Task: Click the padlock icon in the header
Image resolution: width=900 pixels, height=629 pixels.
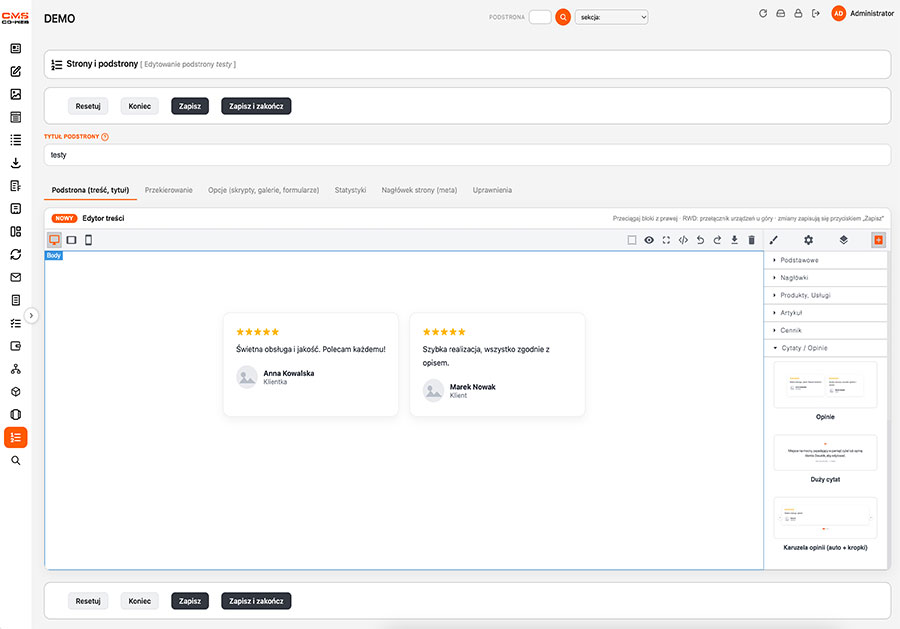Action: point(798,13)
